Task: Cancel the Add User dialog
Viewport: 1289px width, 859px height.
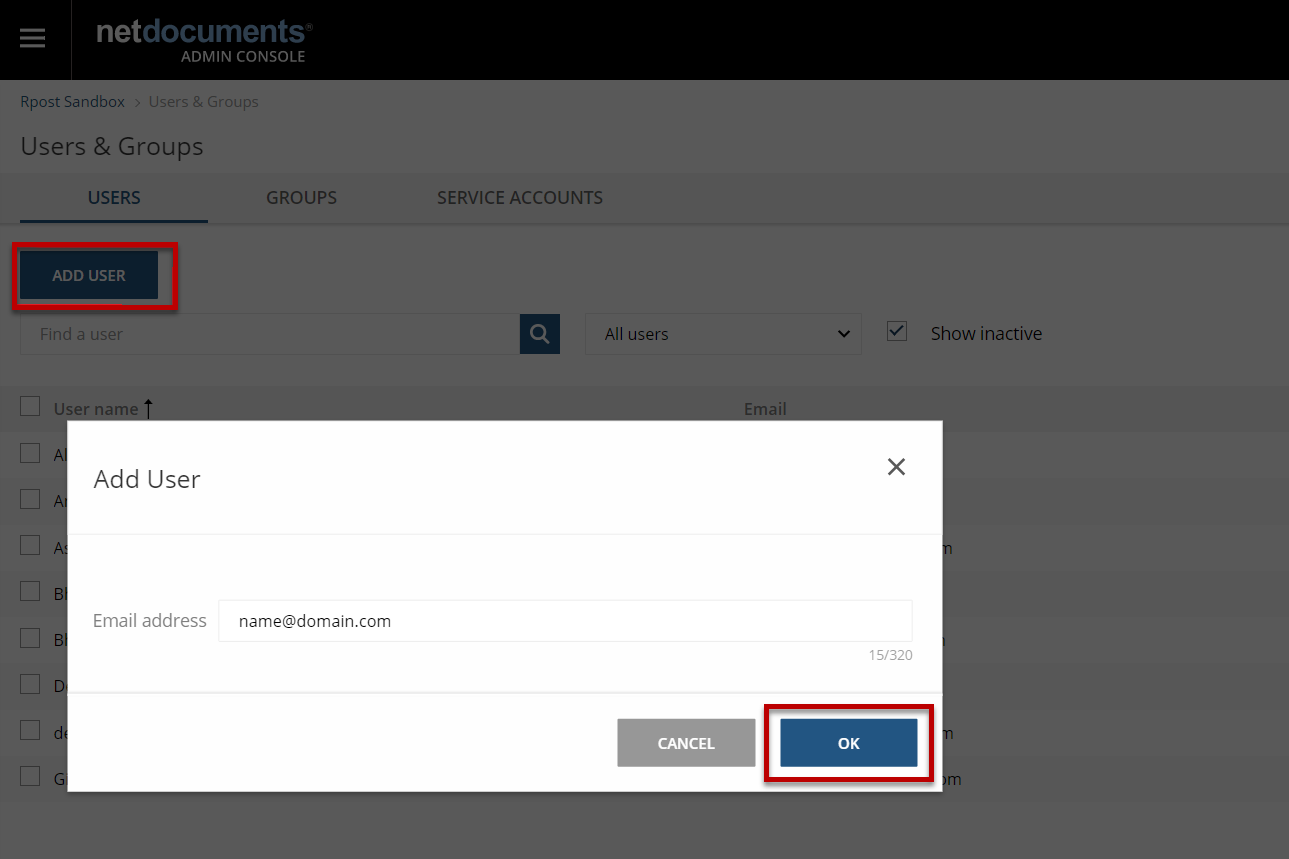Action: point(686,742)
